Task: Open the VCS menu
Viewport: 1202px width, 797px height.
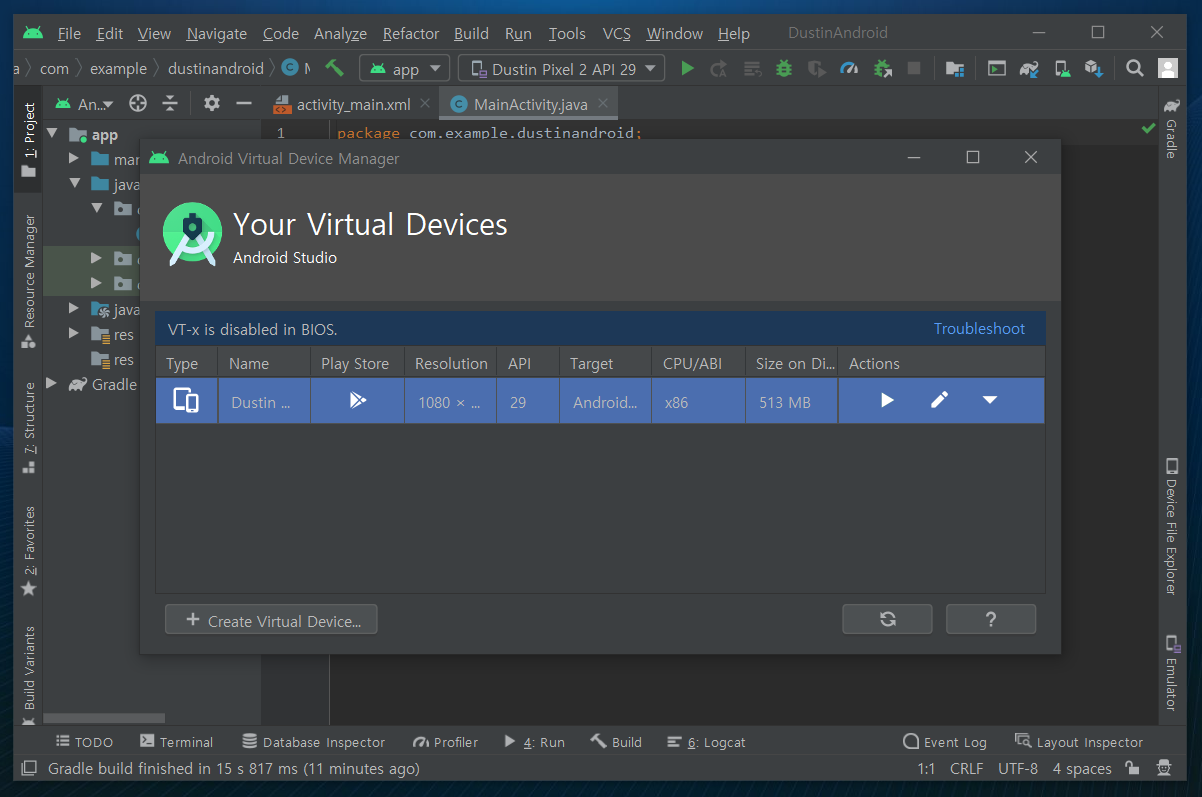Action: coord(617,33)
